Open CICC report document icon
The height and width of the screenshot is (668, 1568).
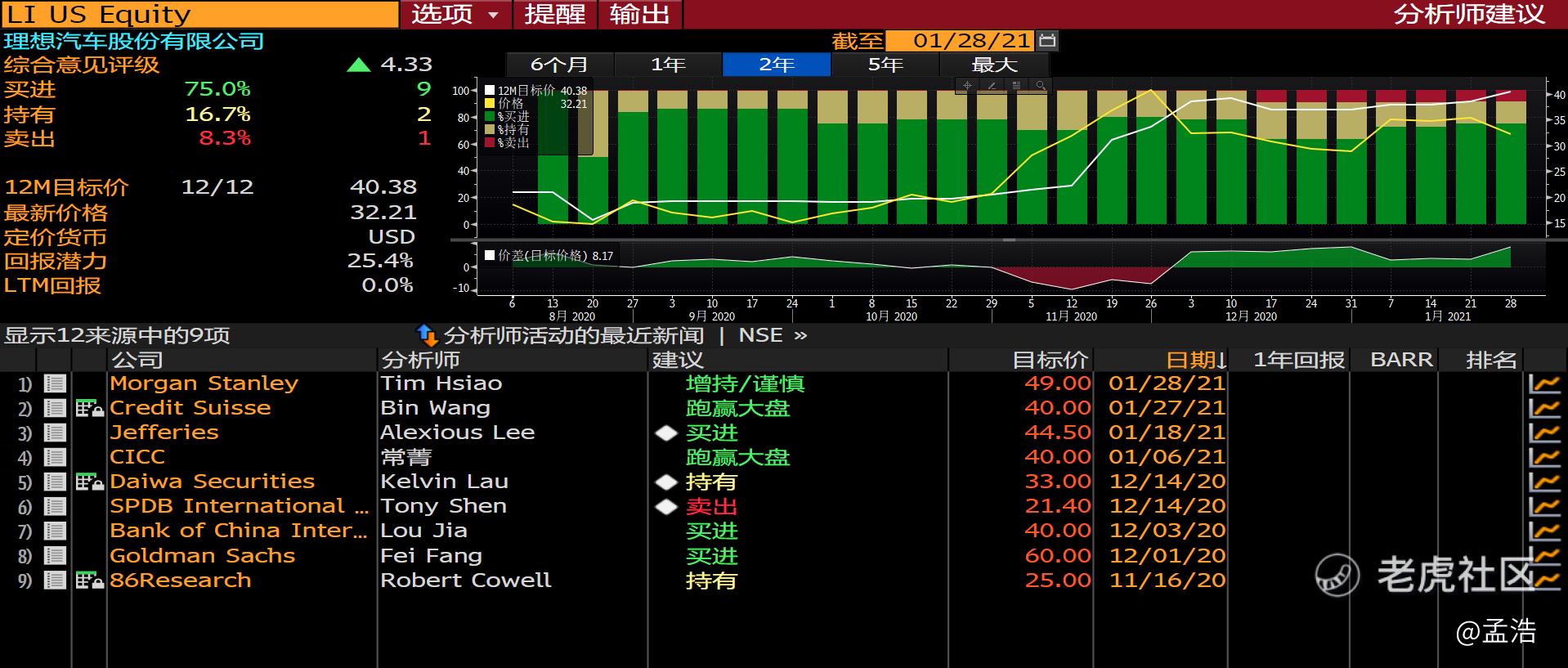tap(55, 457)
